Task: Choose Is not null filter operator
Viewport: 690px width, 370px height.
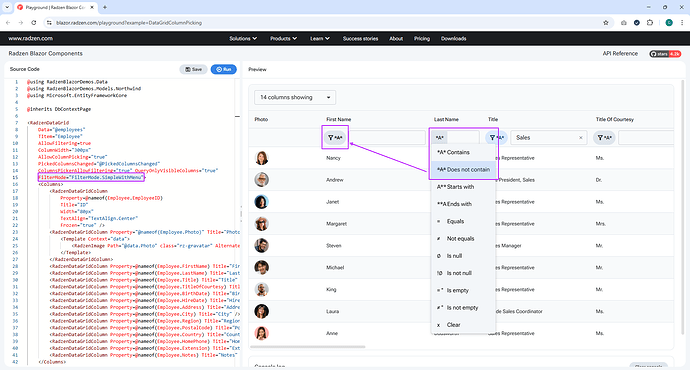Action: coord(463,273)
